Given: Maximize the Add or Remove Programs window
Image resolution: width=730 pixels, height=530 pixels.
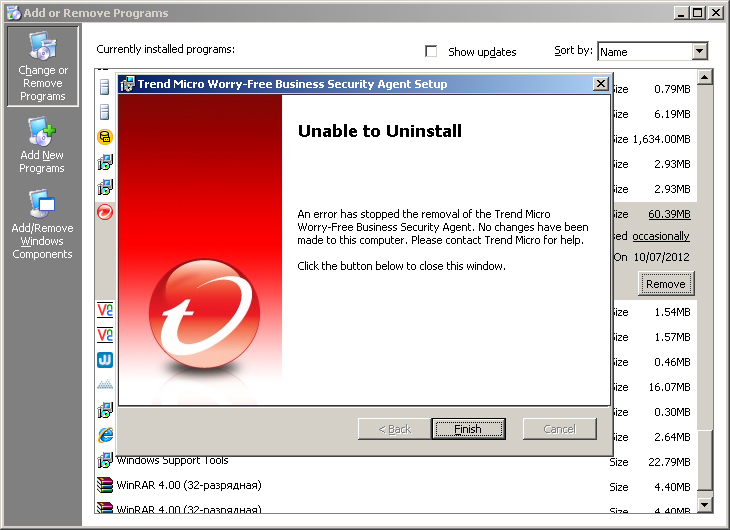Looking at the screenshot, I should click(697, 13).
